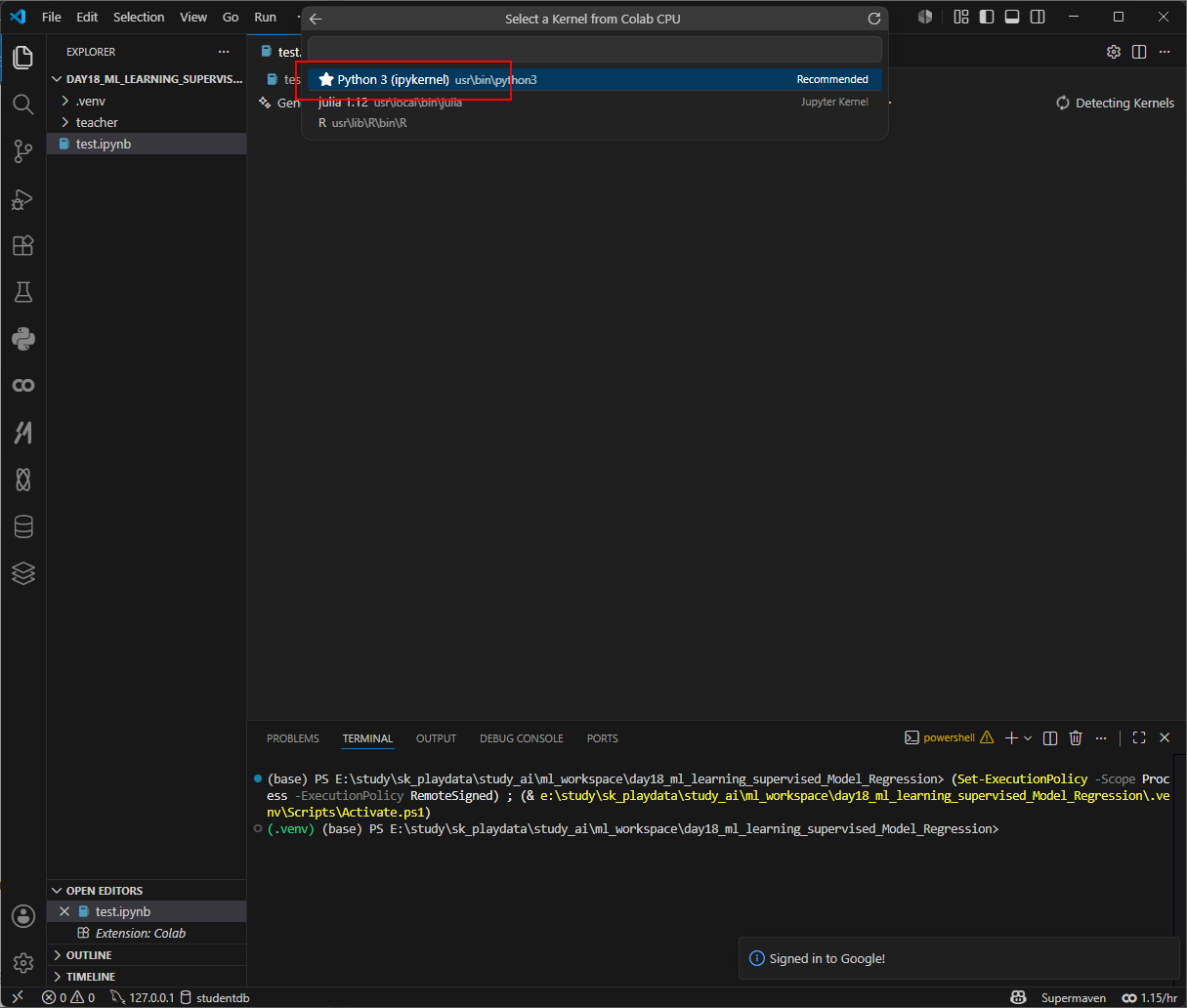Close test.ipynb in Open Editors
This screenshot has width=1187, height=1008.
coord(64,911)
